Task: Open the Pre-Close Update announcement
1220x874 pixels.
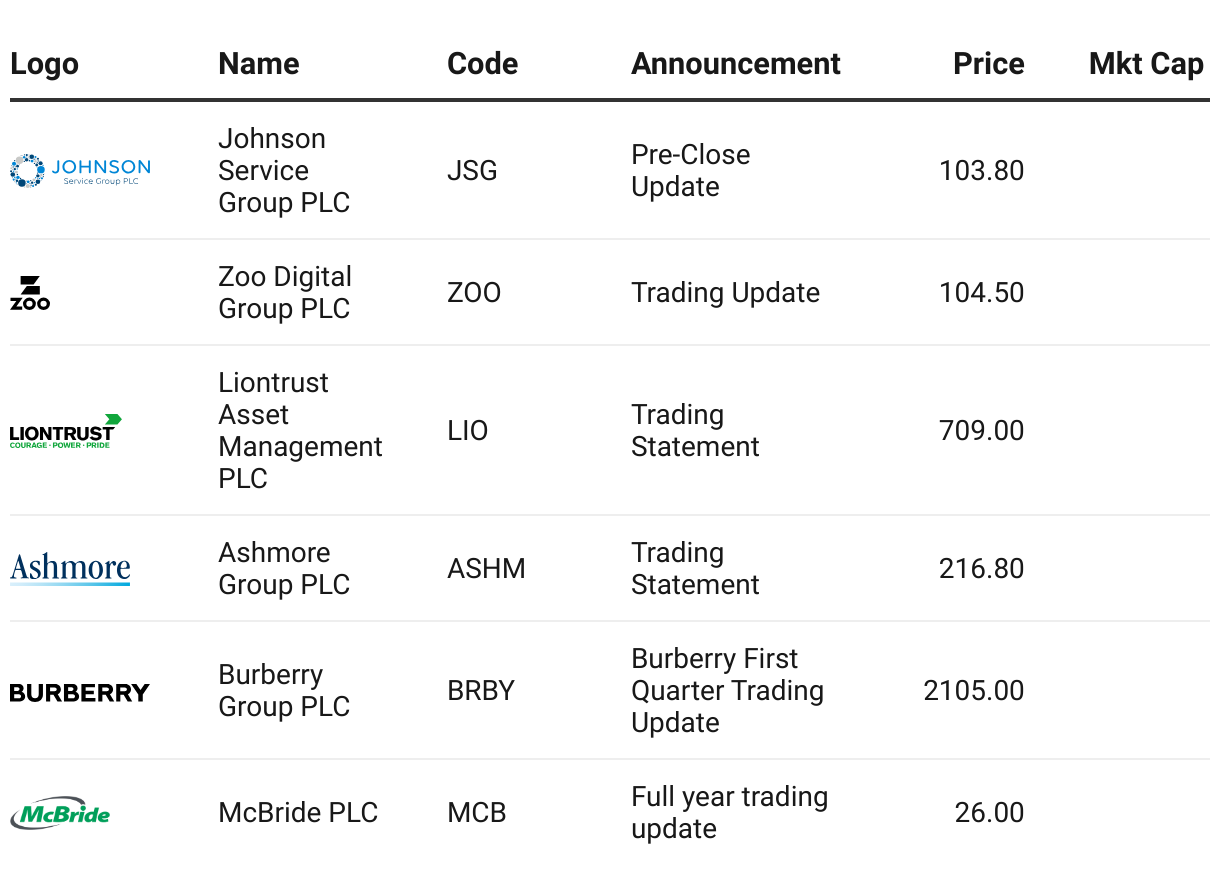Action: pos(691,171)
